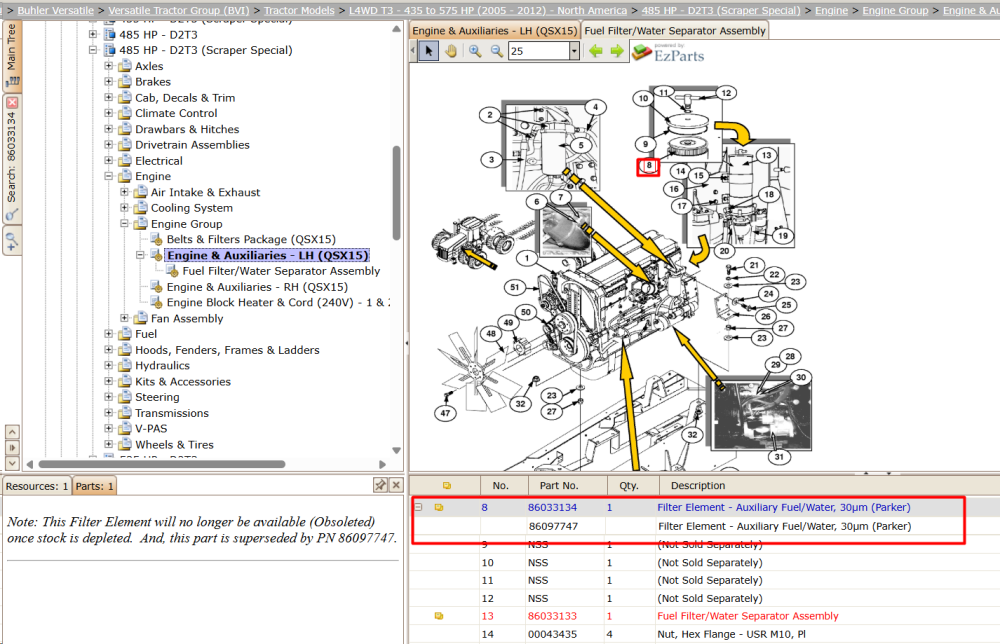Image resolution: width=1000 pixels, height=644 pixels.
Task: Open the L4WD T3 435 to 575 HP breadcrumb
Action: coord(488,10)
